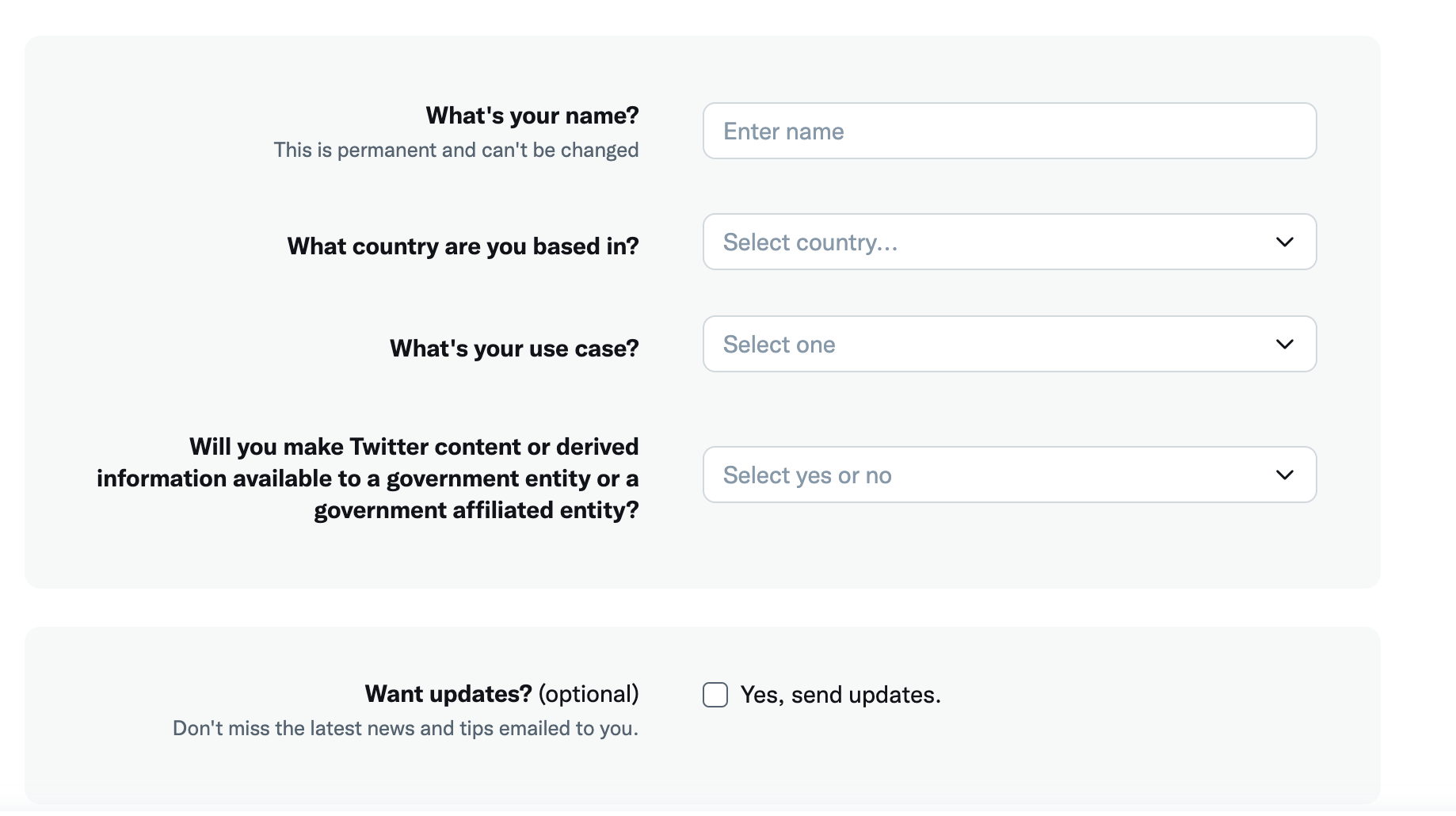Click the 'government affiliated entity?' line of text

coord(476,510)
